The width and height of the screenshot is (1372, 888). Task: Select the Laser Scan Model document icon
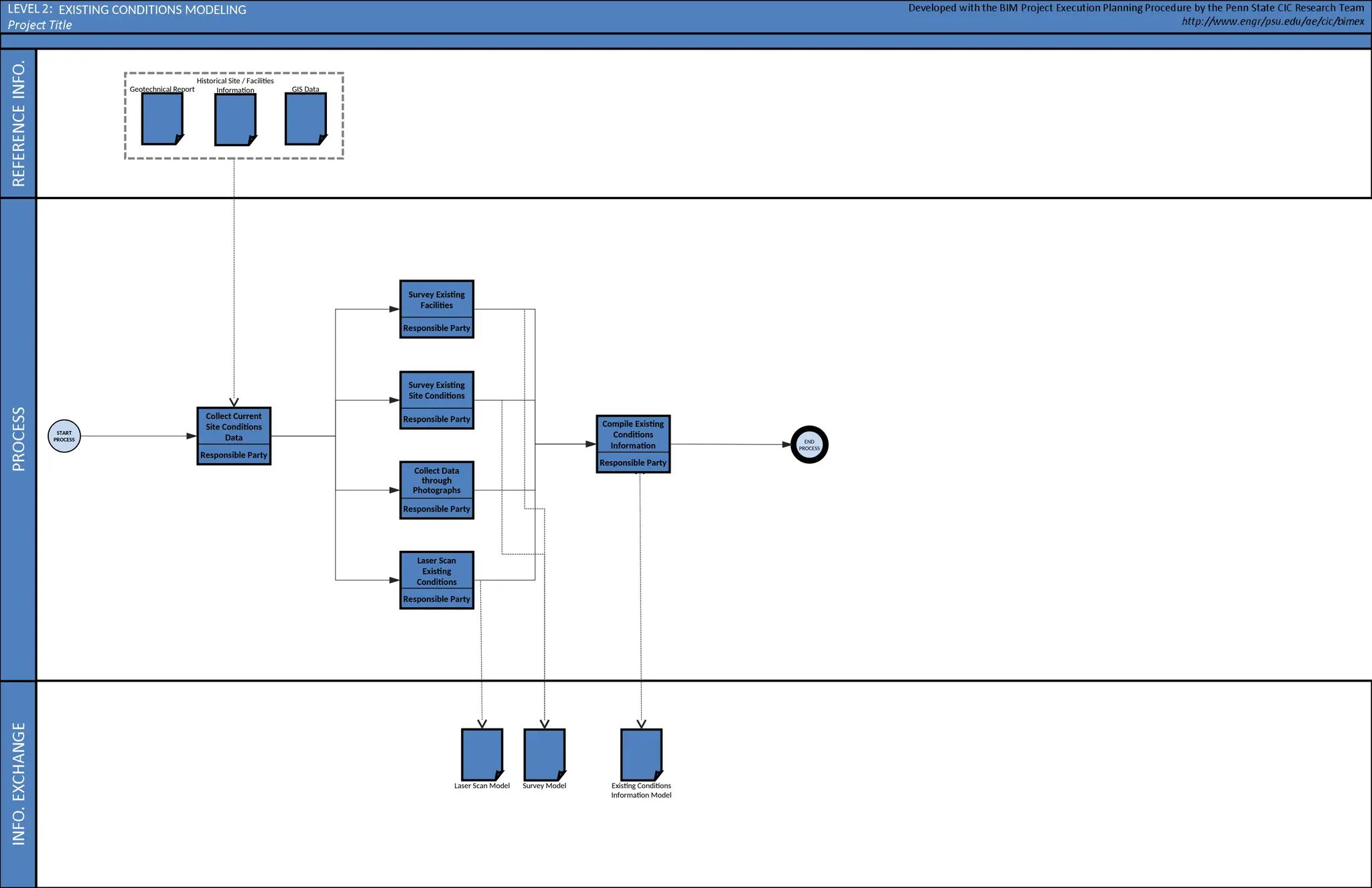[482, 755]
